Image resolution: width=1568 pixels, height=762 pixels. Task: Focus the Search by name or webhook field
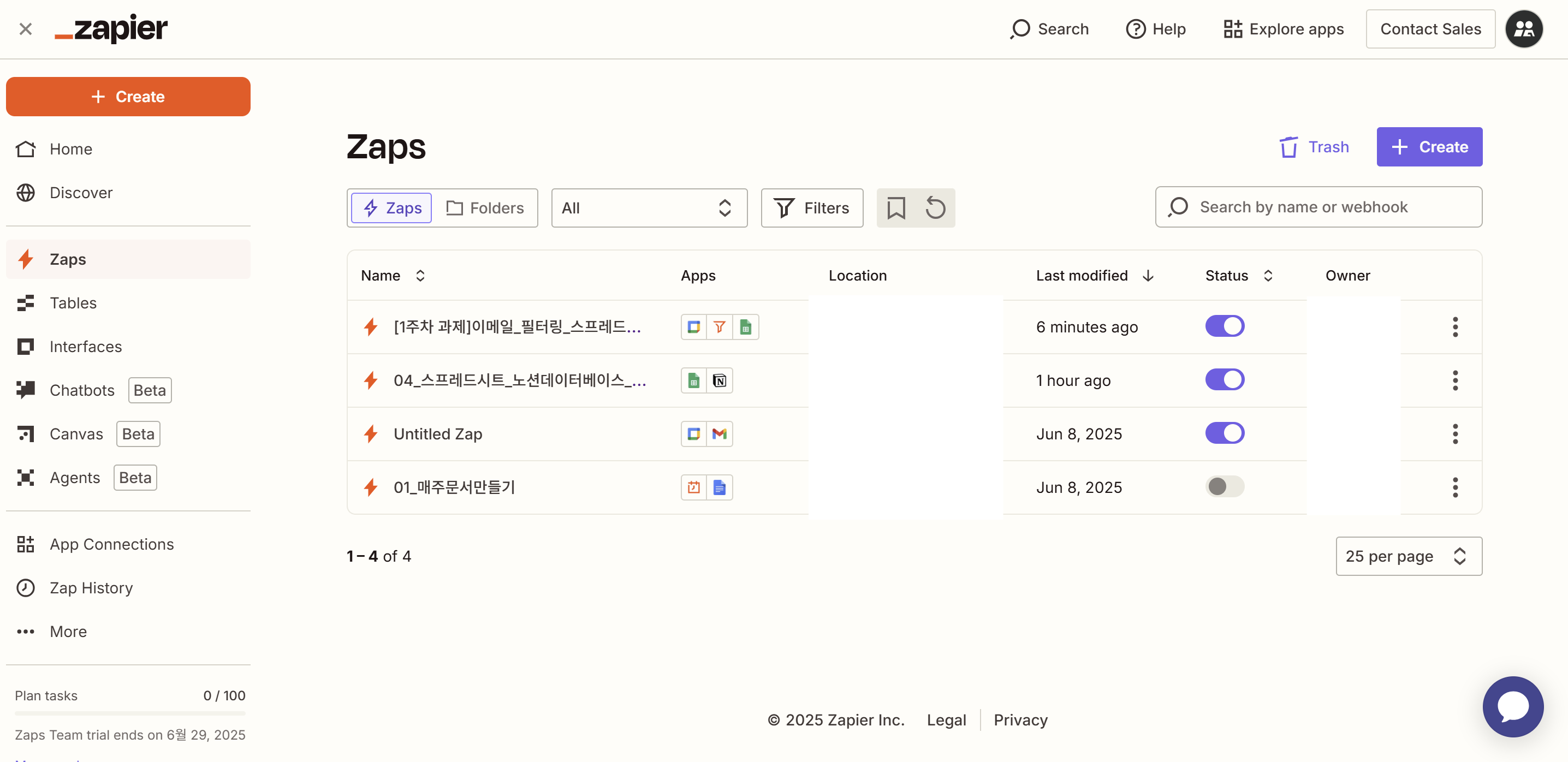point(1318,207)
